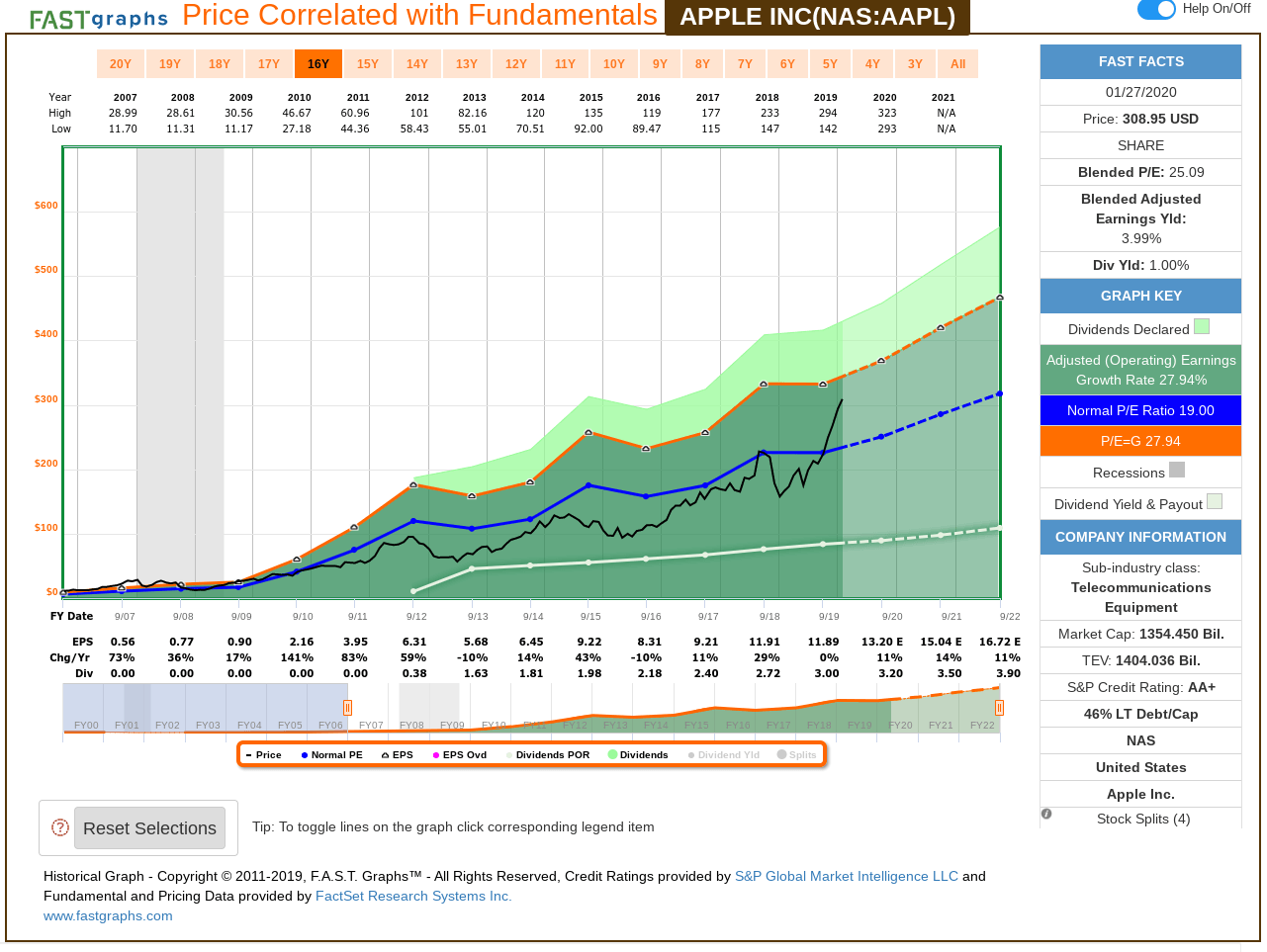Toggle the Help On/Off switch

(x=1155, y=9)
